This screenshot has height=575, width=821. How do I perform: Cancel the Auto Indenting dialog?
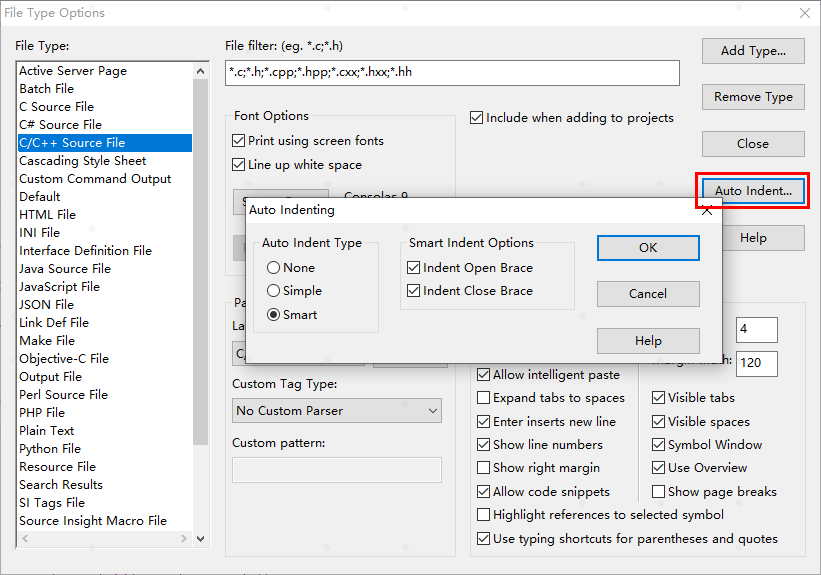tap(648, 294)
